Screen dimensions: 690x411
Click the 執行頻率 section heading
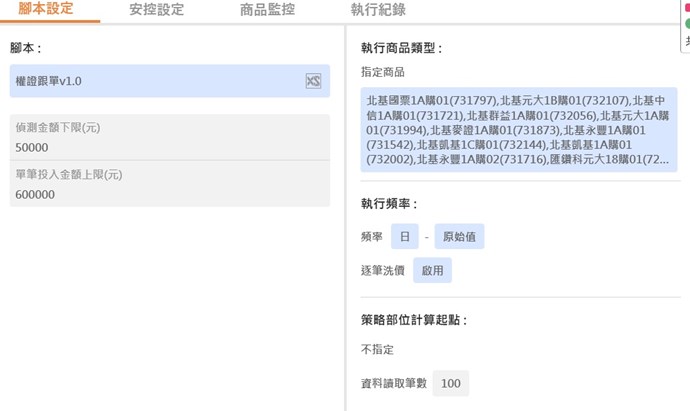[x=389, y=204]
